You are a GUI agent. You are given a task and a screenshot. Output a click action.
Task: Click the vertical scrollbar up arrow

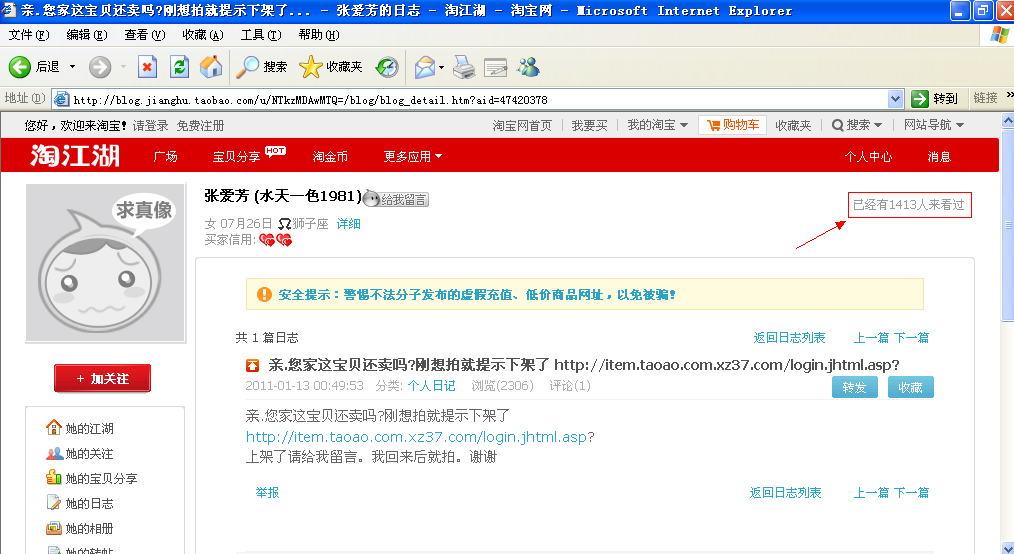pos(1008,120)
